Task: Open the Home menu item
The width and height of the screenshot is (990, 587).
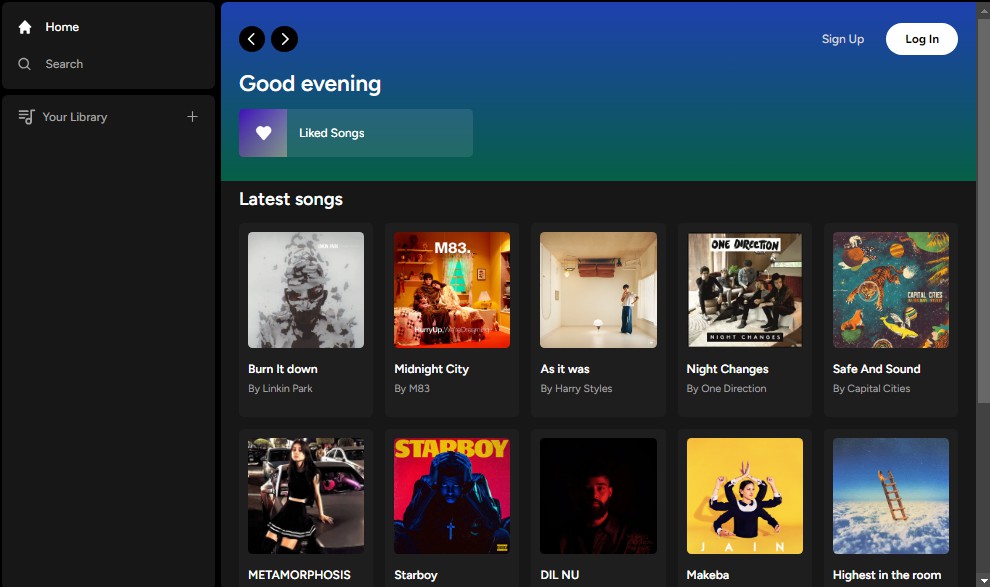Action: [x=62, y=27]
